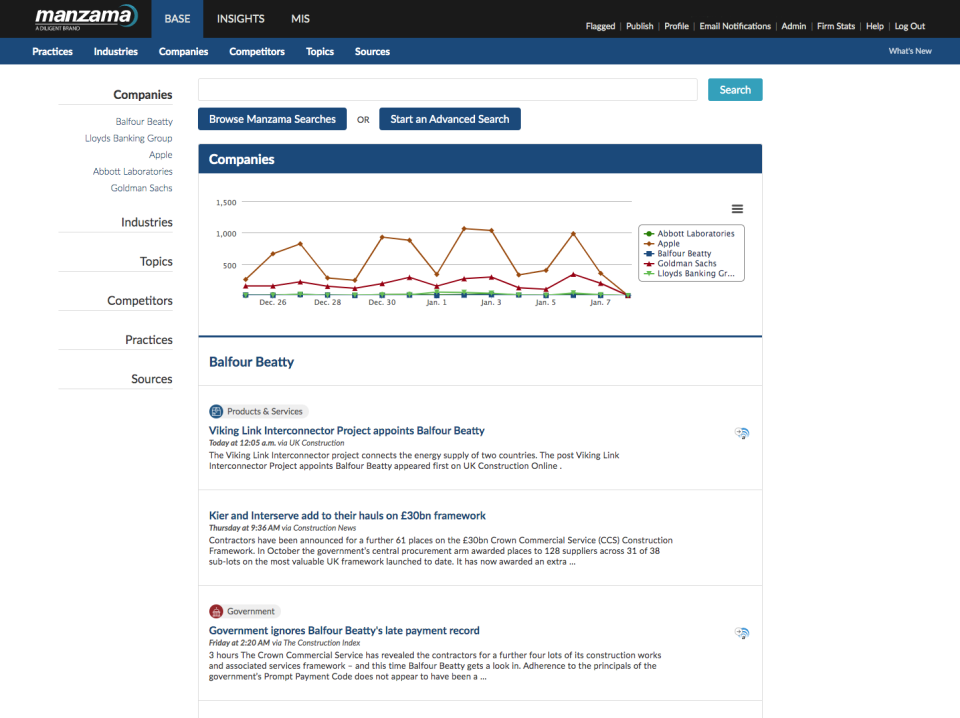This screenshot has height=718, width=960.
Task: Expand the Practices sidebar section
Action: click(148, 339)
